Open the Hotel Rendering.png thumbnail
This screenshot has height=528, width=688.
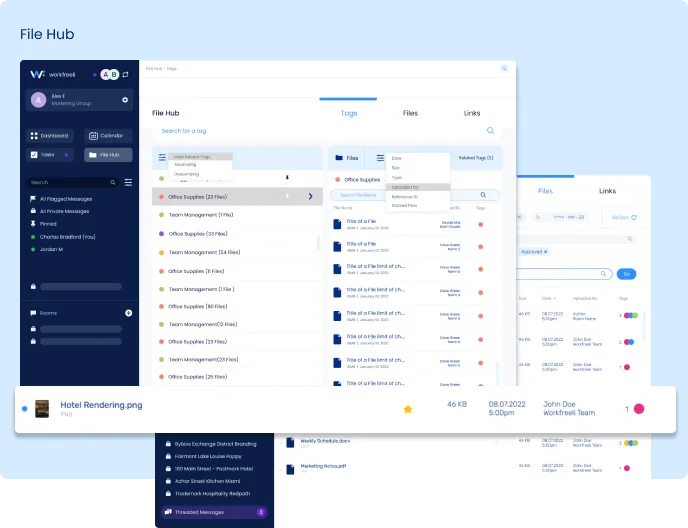point(42,409)
